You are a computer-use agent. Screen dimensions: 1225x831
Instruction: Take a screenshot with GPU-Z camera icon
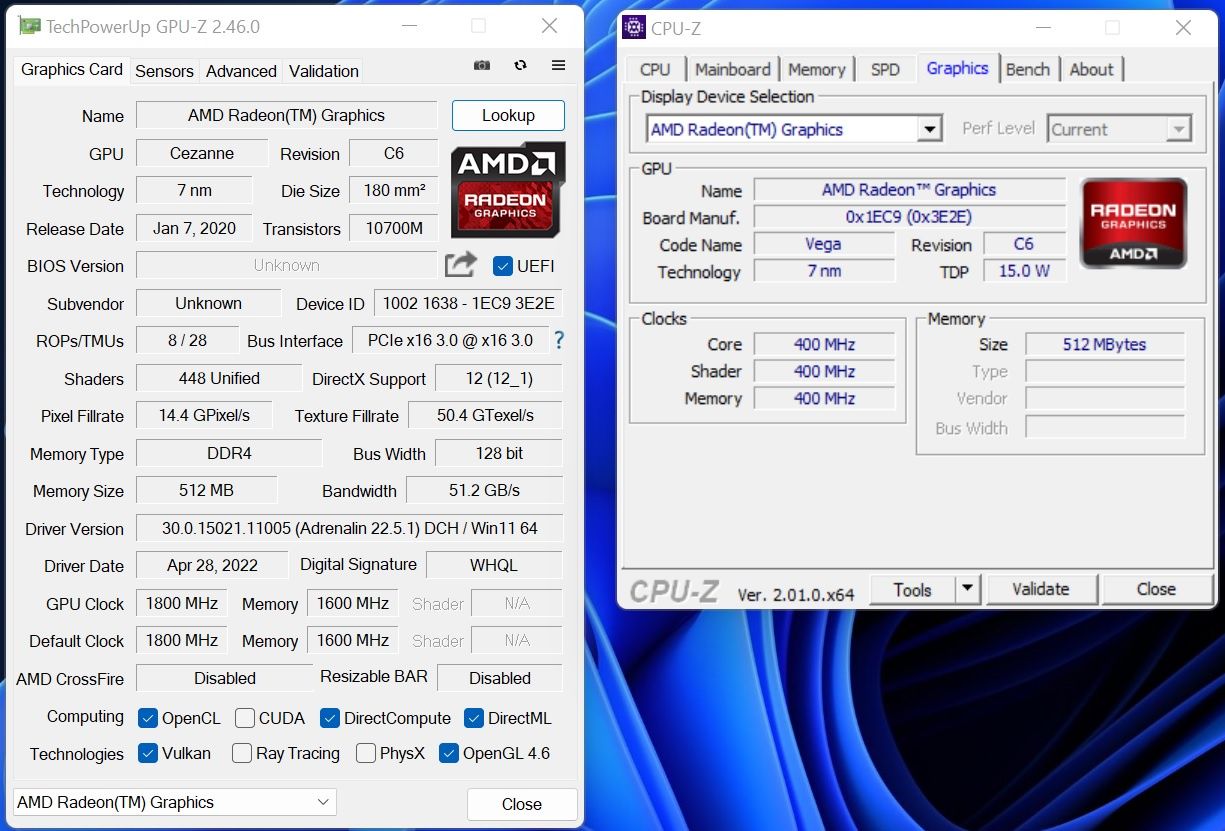[482, 66]
